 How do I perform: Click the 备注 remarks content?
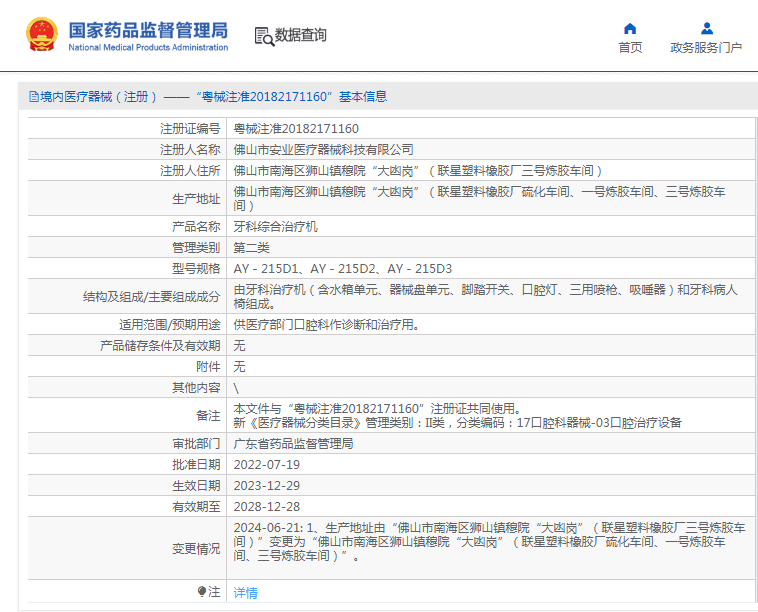click(x=457, y=416)
